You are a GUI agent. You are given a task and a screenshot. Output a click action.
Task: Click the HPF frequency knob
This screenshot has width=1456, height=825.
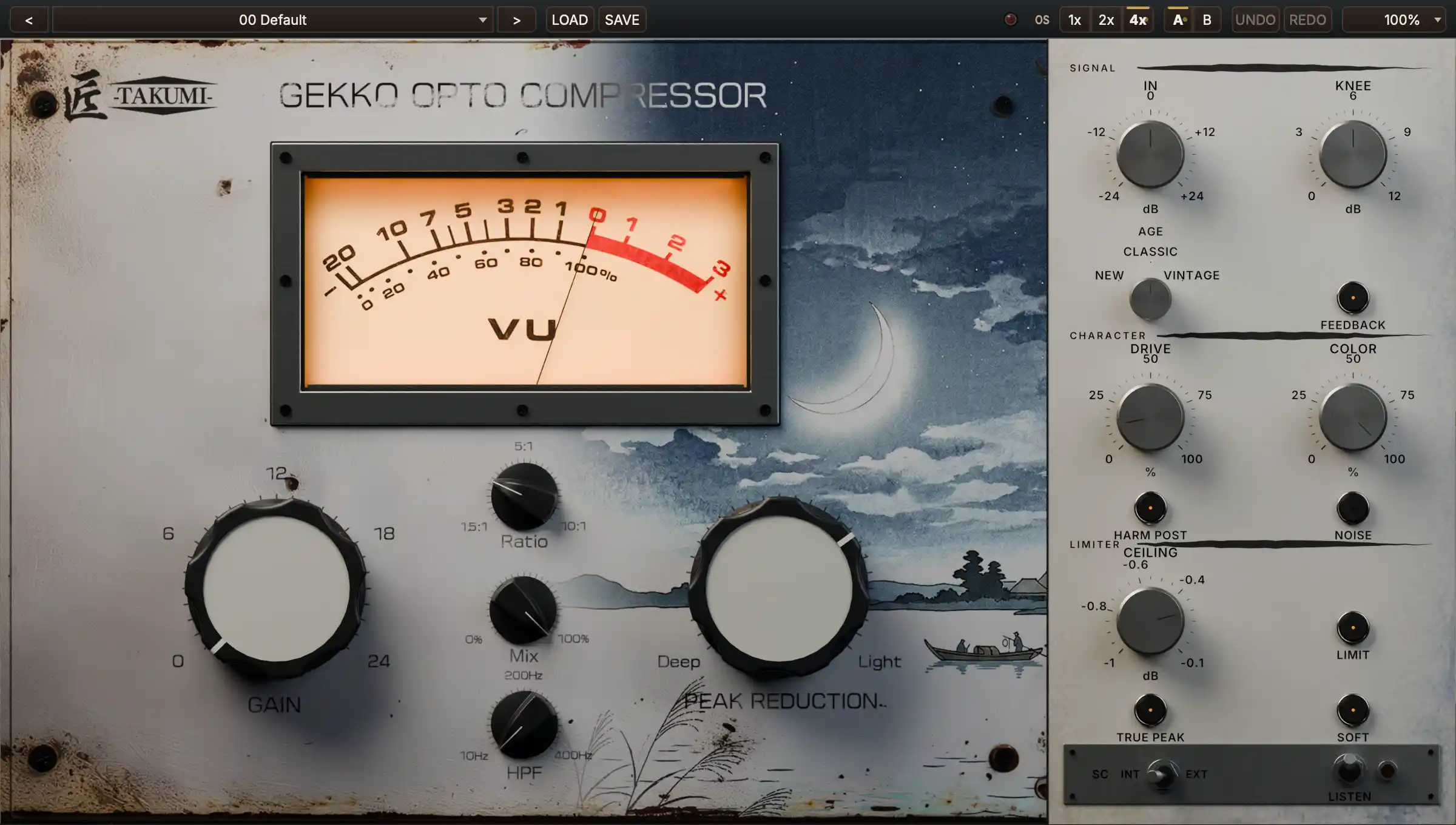(524, 724)
